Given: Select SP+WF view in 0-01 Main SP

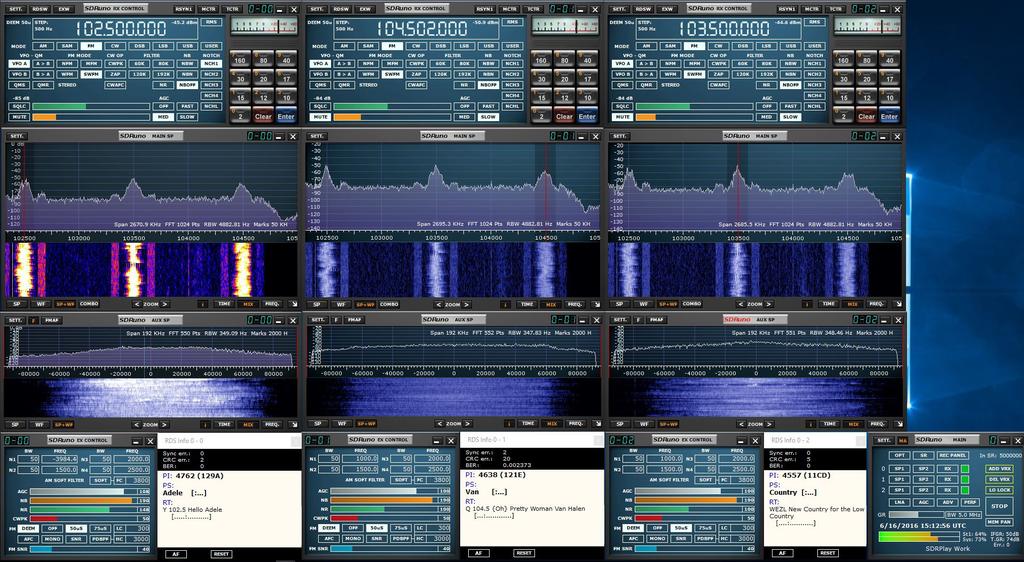Looking at the screenshot, I should tap(365, 305).
